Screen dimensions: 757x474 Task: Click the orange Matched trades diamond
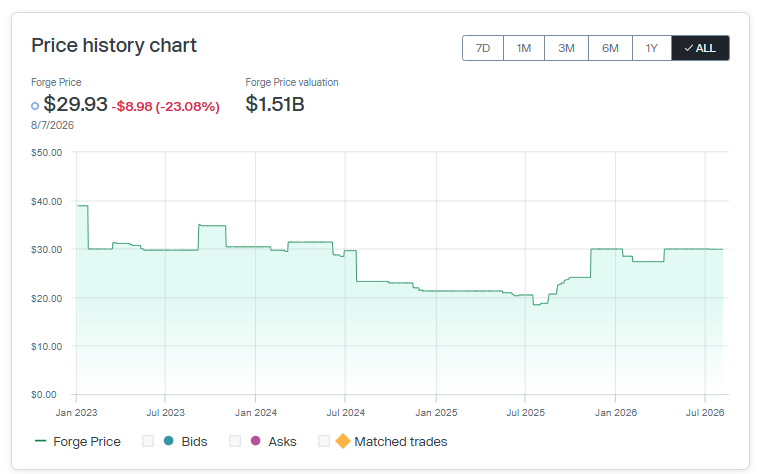pyautogui.click(x=343, y=441)
